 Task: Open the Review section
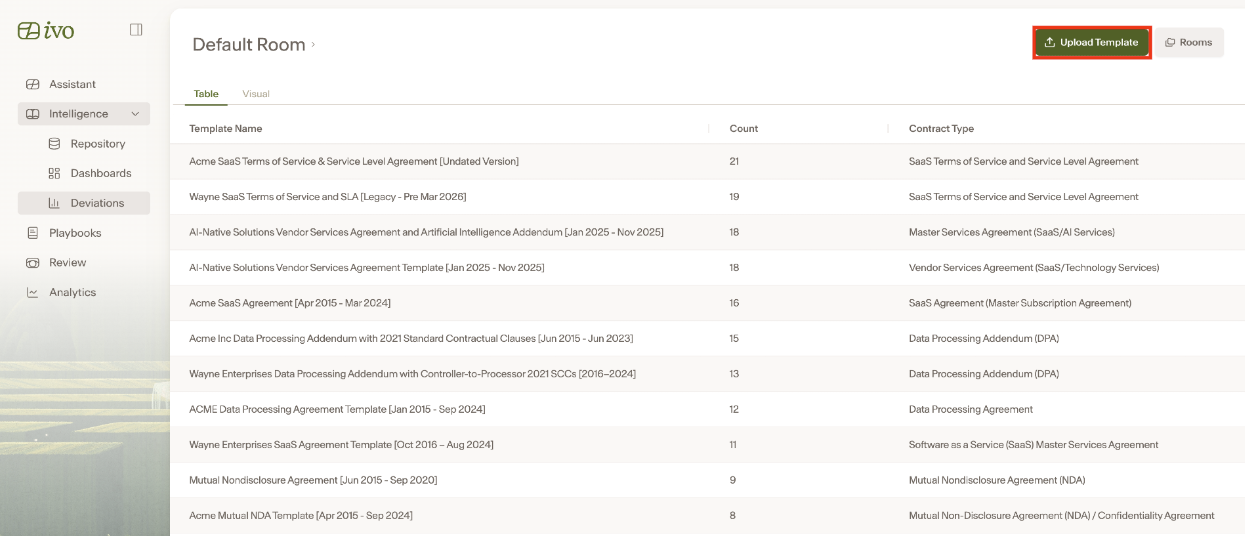[84, 263]
